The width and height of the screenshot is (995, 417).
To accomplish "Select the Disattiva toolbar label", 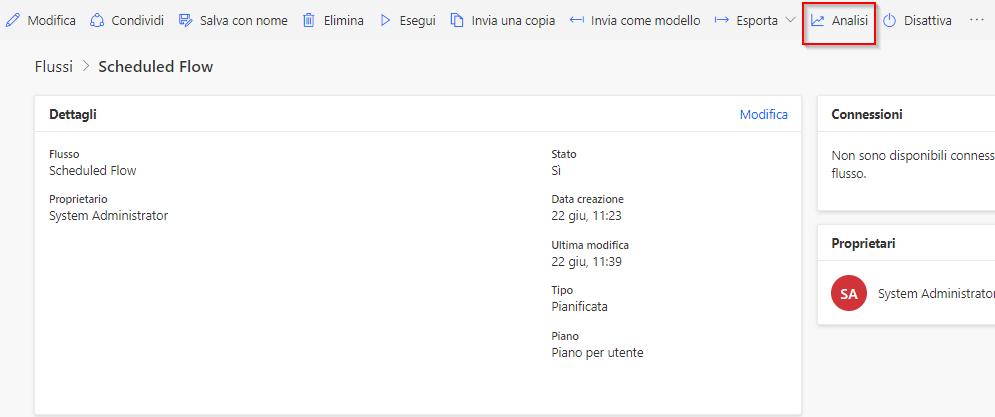I will click(928, 21).
